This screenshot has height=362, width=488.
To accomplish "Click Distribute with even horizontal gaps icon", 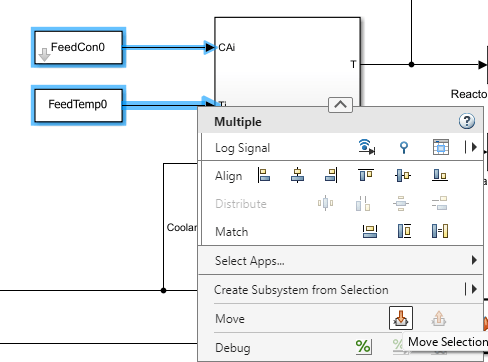I will point(363,203).
